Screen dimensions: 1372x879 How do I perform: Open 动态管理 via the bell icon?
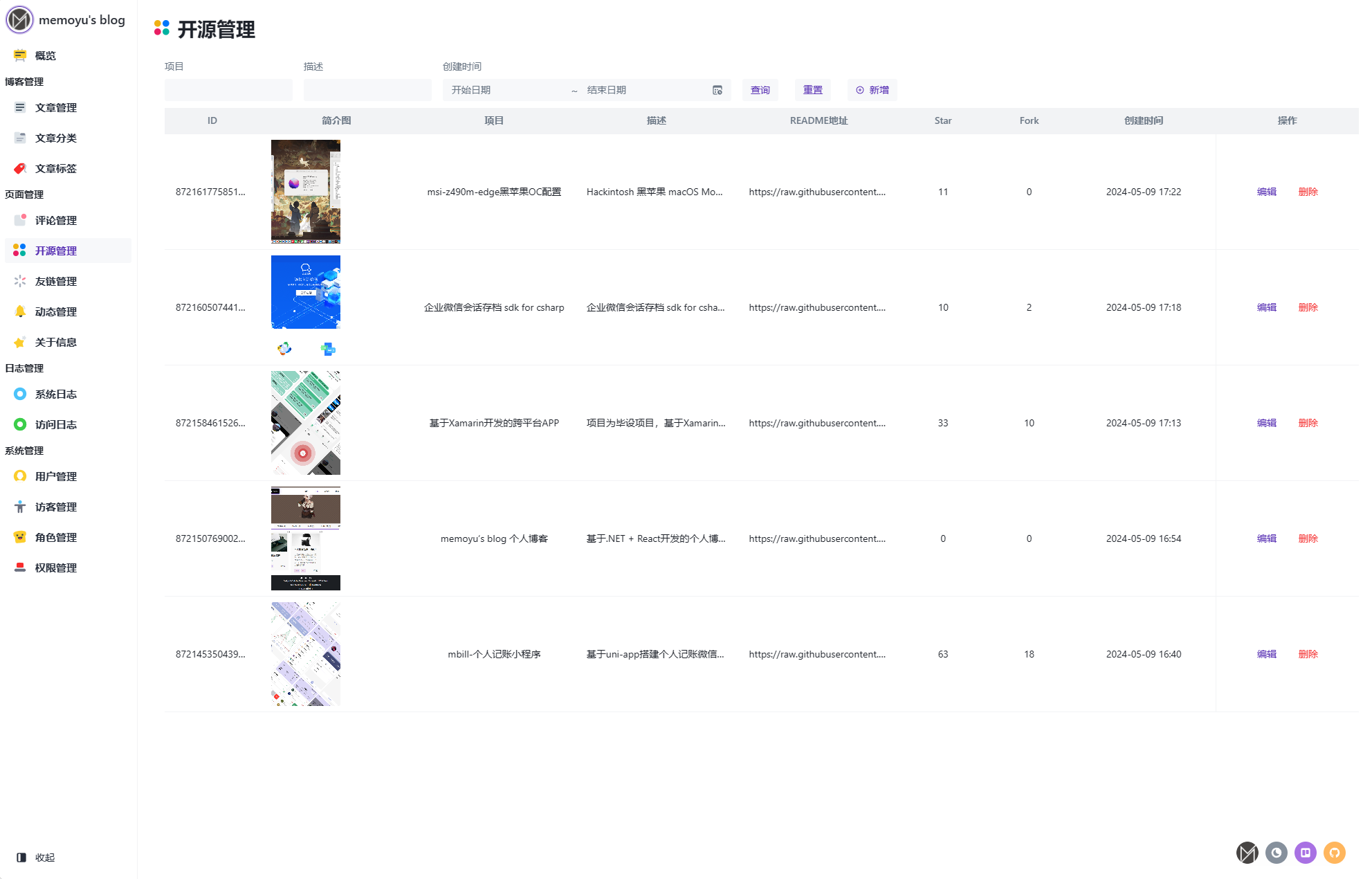tap(20, 312)
